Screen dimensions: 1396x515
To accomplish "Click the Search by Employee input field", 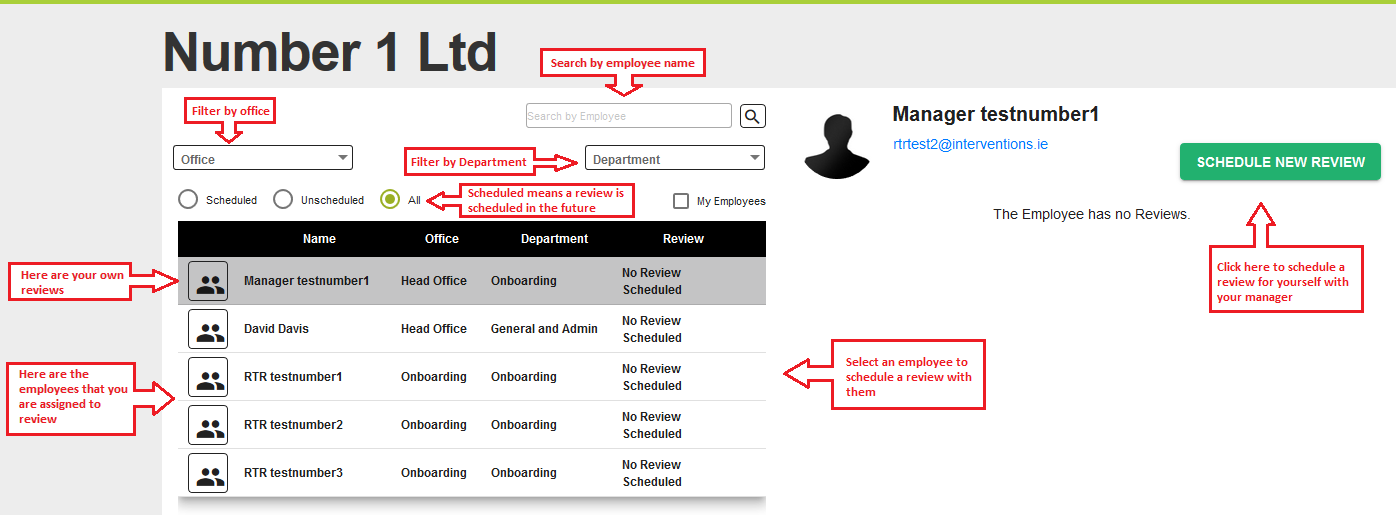I will 628,116.
